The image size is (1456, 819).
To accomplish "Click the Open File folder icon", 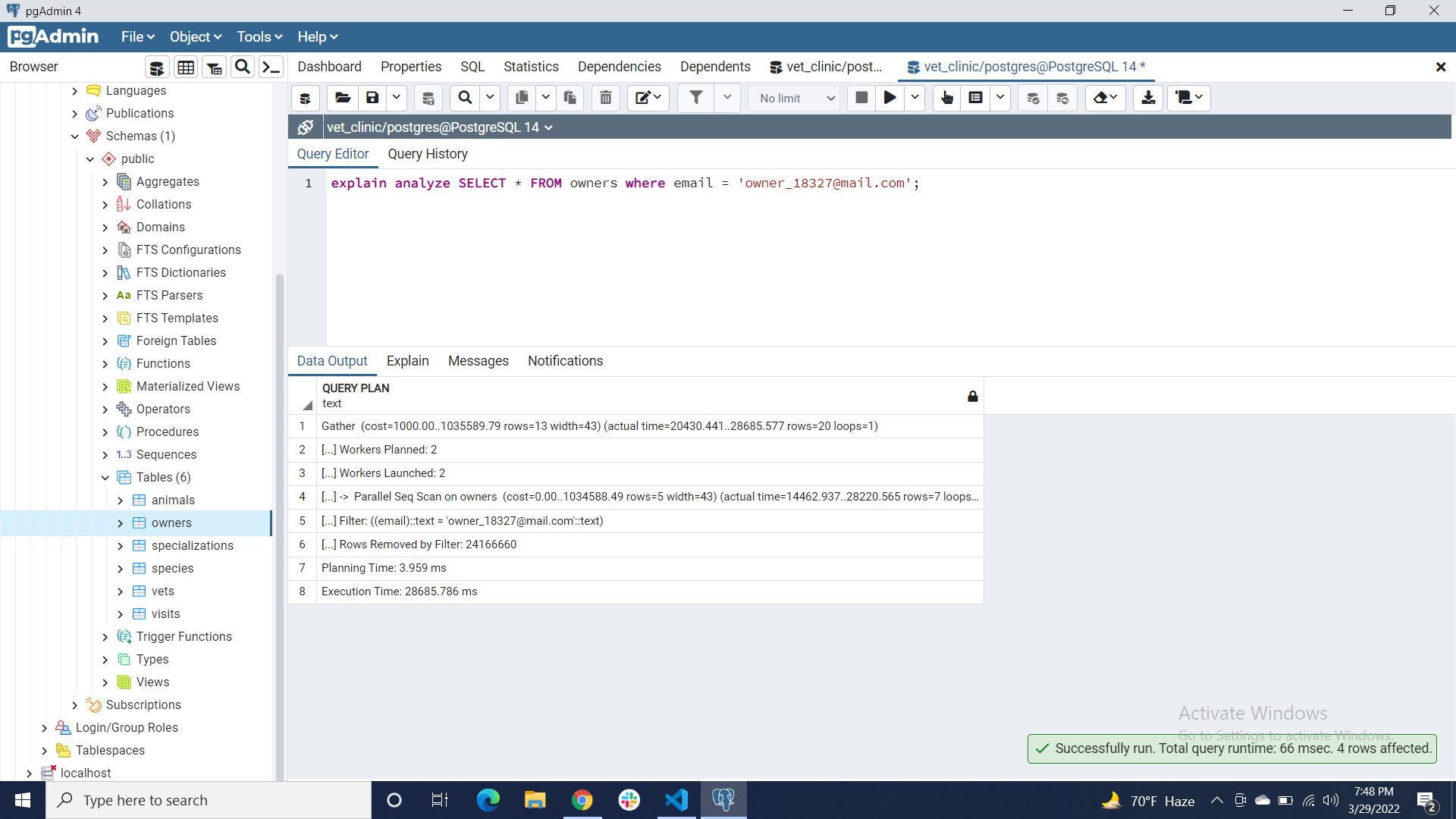I will tap(343, 98).
